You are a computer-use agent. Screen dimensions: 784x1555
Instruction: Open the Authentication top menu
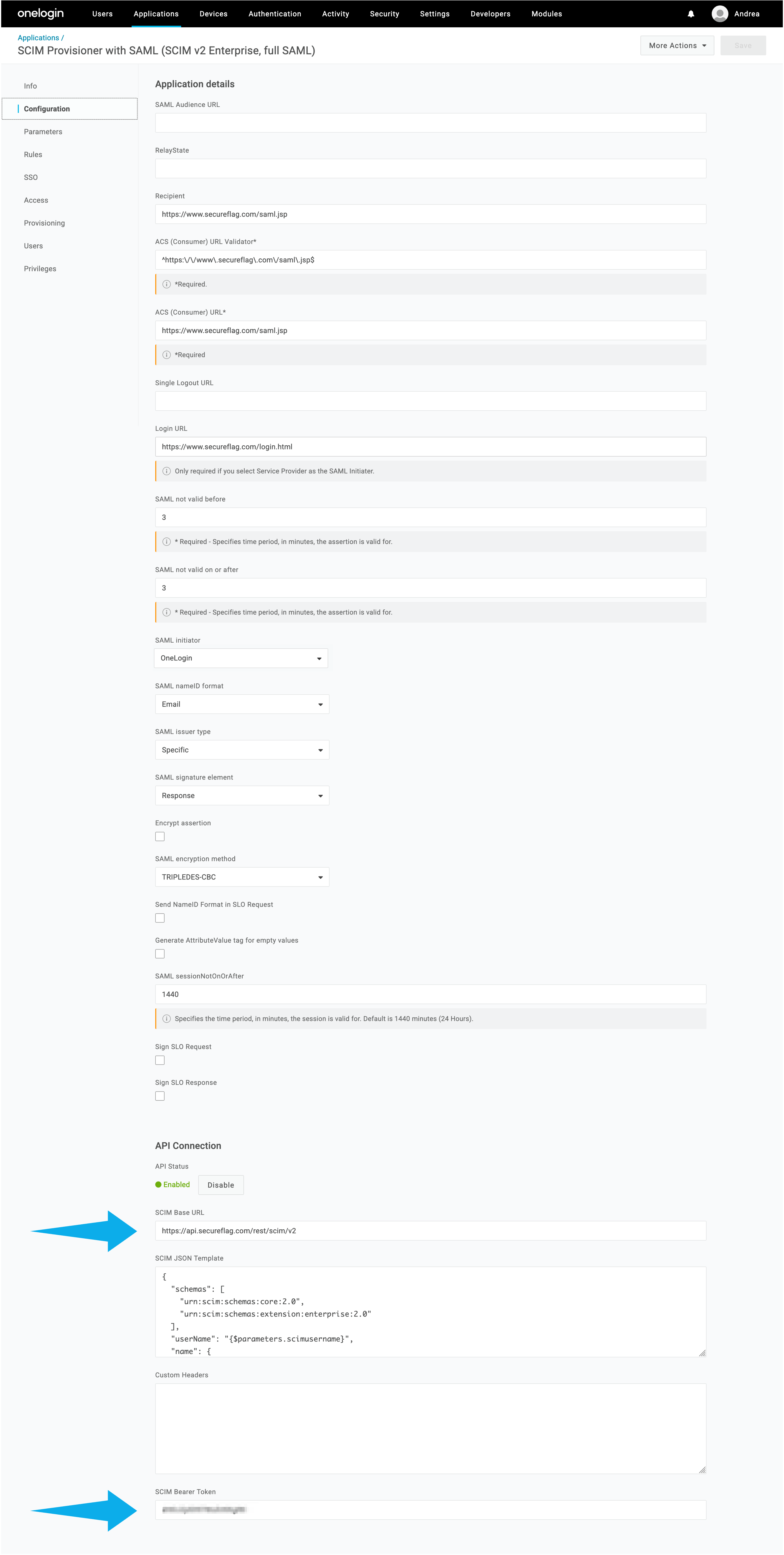pyautogui.click(x=275, y=14)
